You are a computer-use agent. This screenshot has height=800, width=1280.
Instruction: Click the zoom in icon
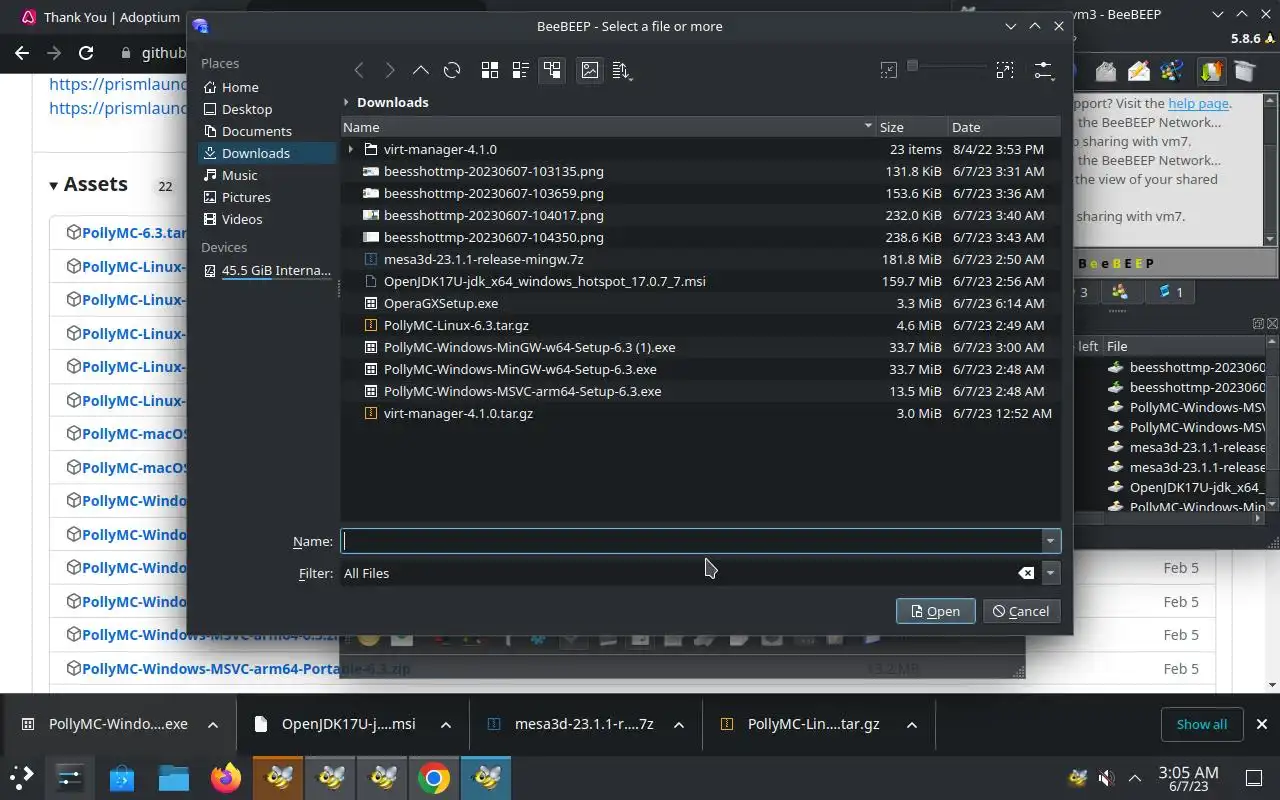point(1004,70)
